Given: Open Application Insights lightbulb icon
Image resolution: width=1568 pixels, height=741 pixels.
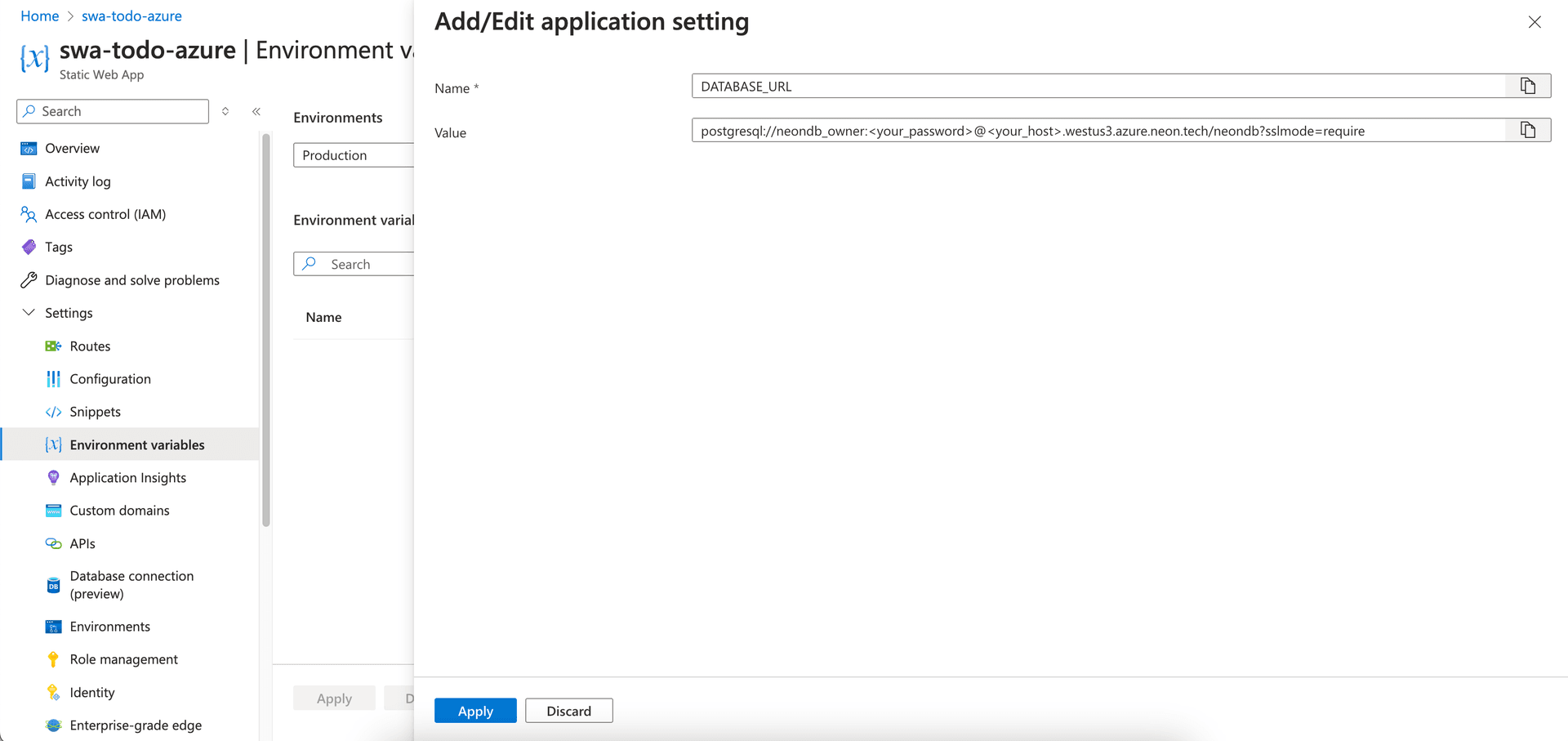Looking at the screenshot, I should [53, 478].
